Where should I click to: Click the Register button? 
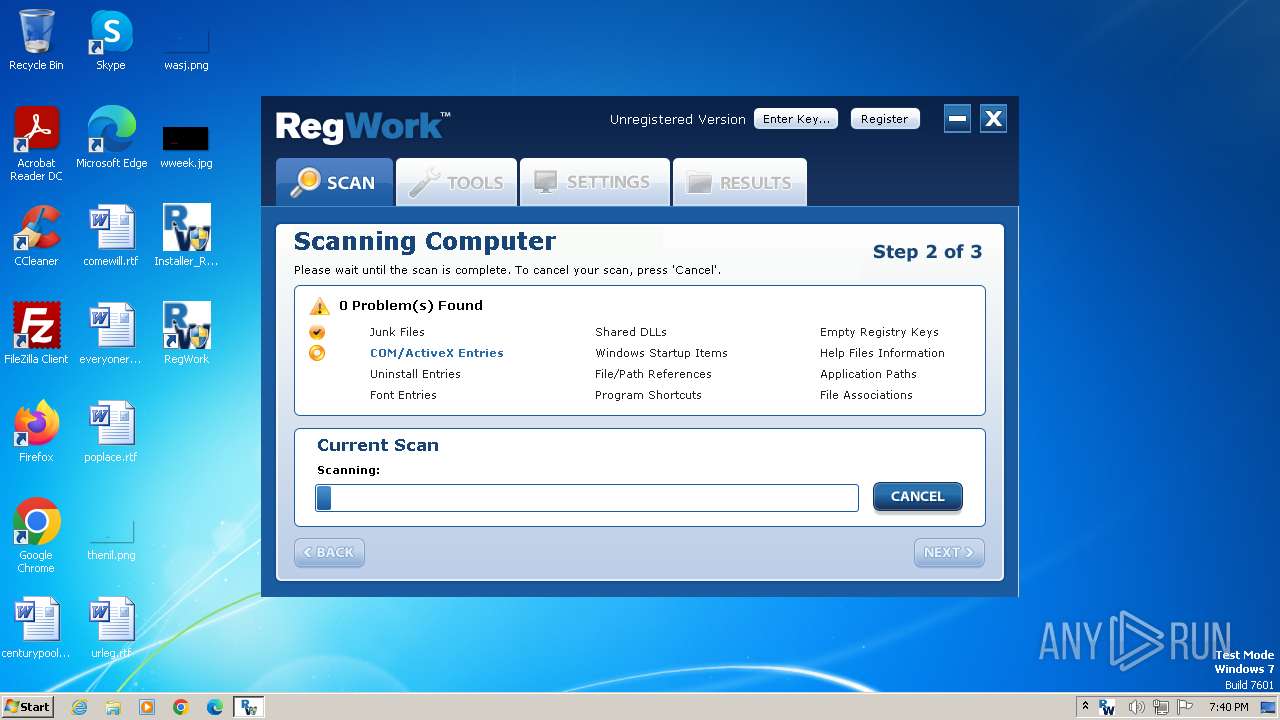(x=885, y=119)
